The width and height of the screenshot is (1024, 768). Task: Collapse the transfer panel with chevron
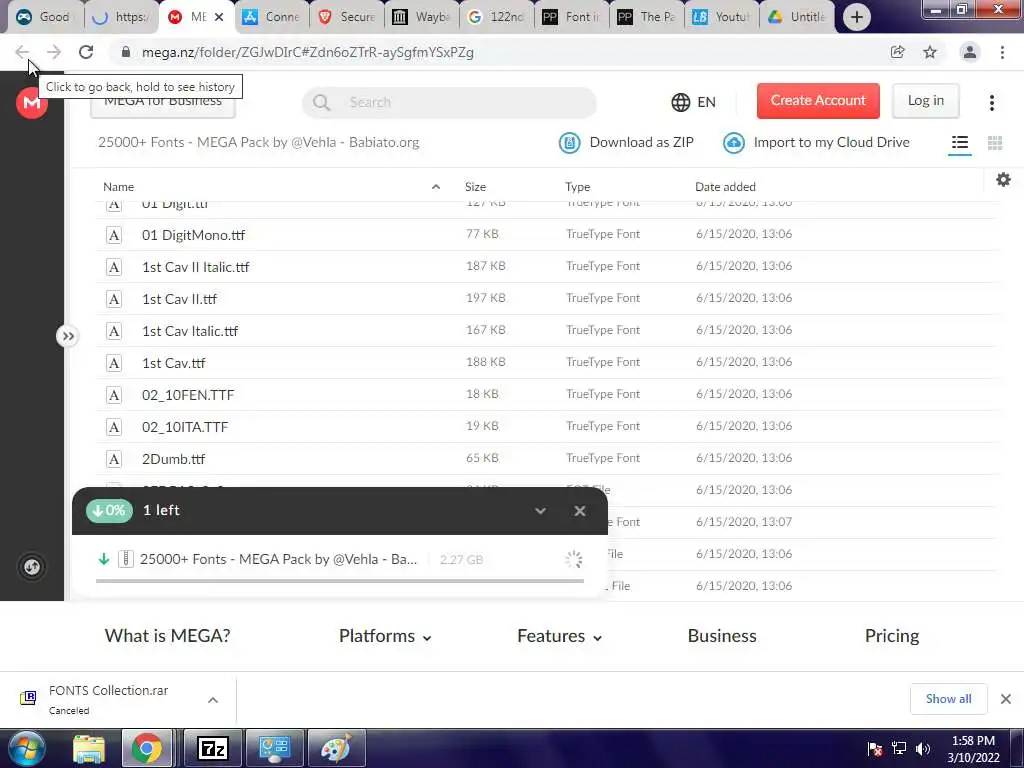coord(540,511)
